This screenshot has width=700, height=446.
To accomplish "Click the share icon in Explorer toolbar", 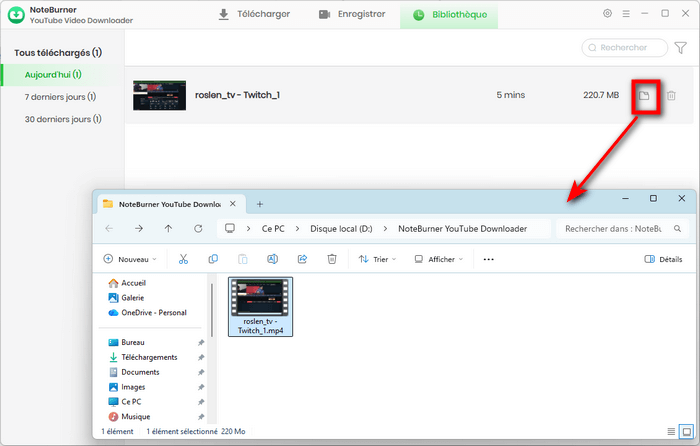I will click(x=302, y=259).
